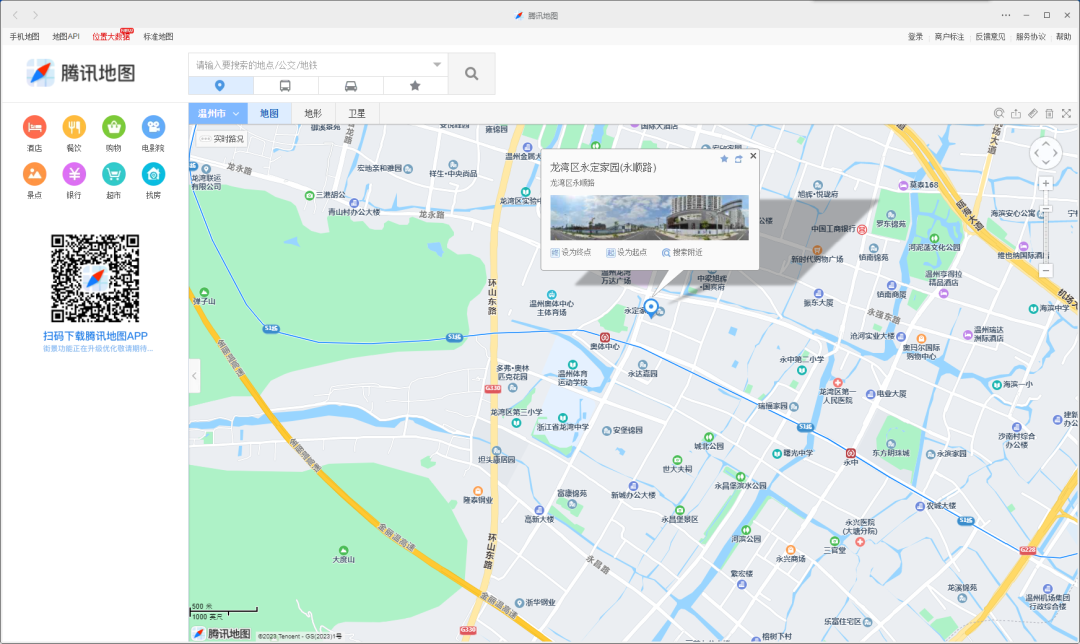Close the 龙湾区永定家园 info popup
Screen dimensions: 1080x644
753,156
